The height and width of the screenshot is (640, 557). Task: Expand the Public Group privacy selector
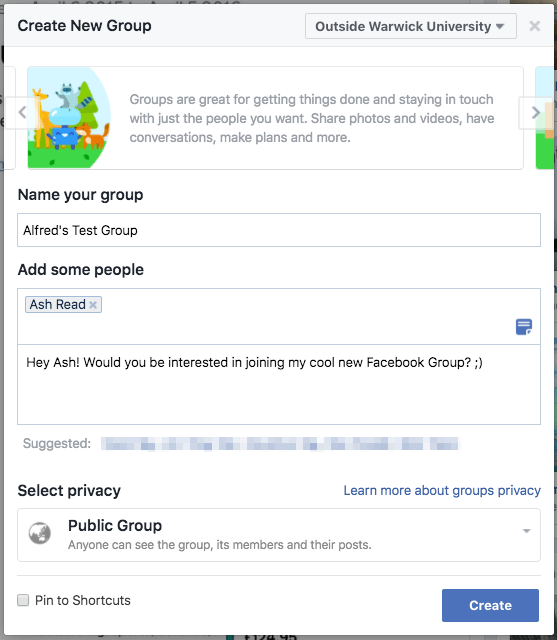[279, 535]
